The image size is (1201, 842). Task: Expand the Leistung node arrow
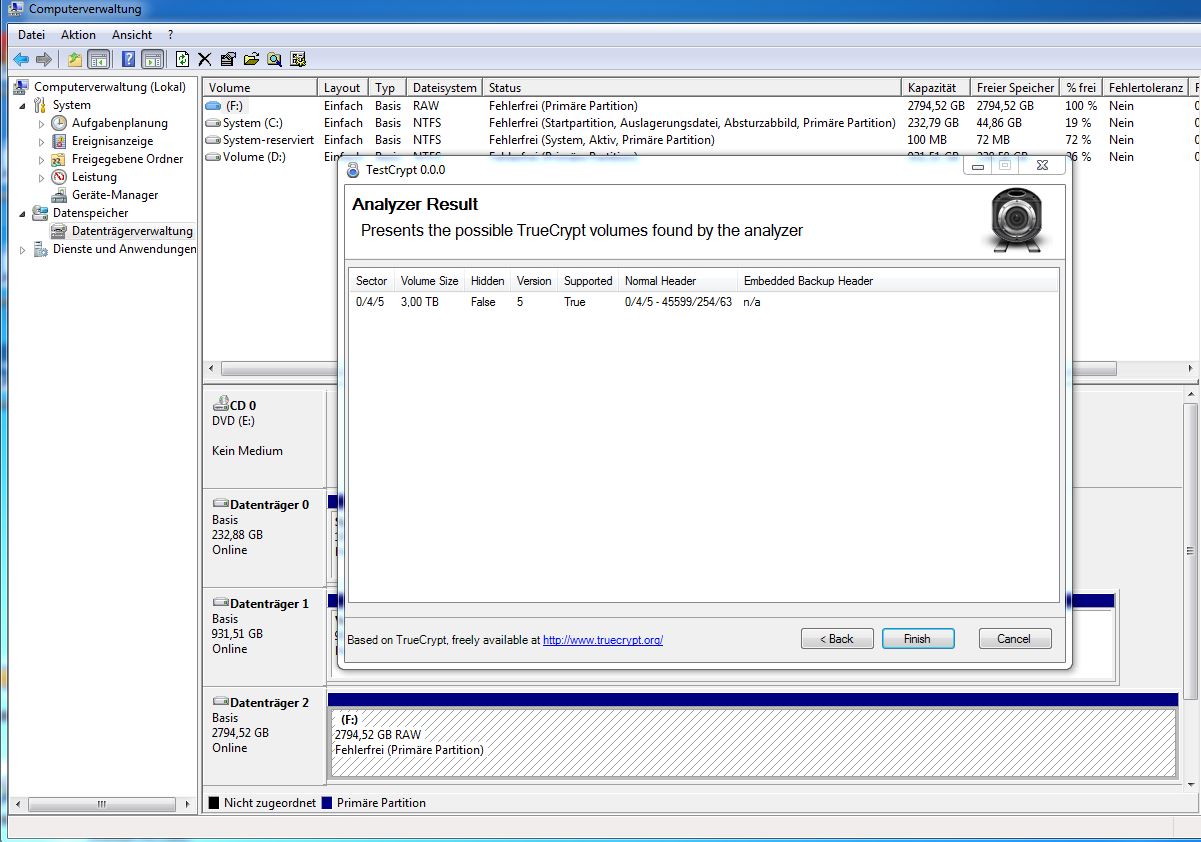[42, 177]
